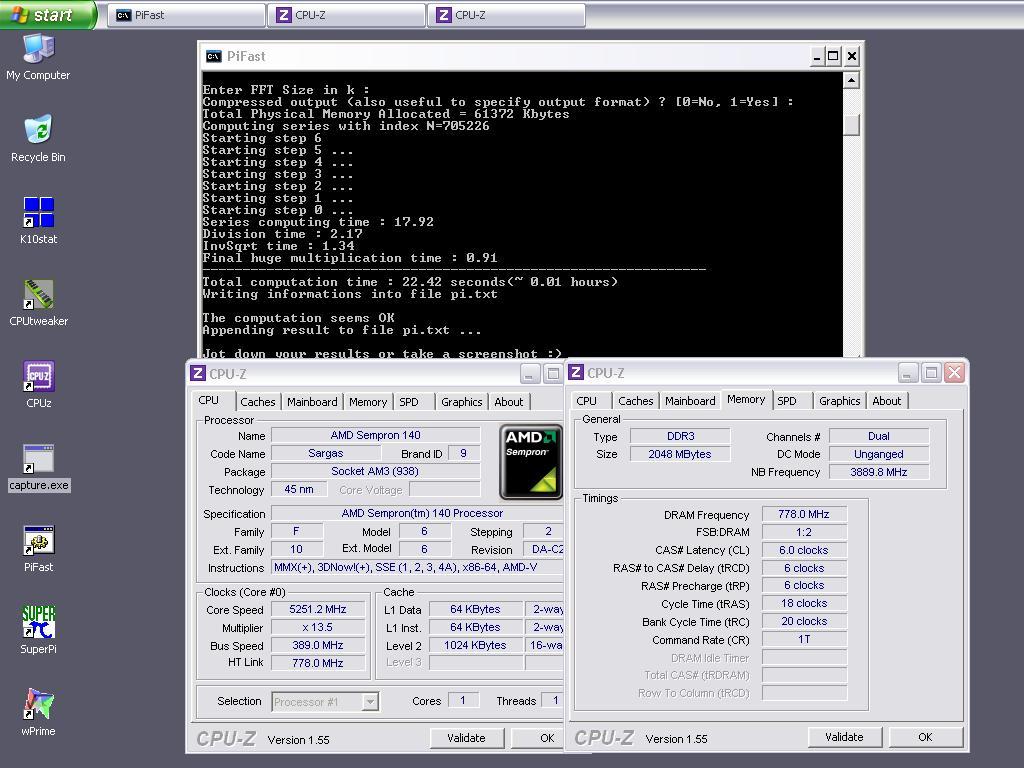Screen dimensions: 1024x768
Task: Click the Windows Start button
Action: [48, 14]
